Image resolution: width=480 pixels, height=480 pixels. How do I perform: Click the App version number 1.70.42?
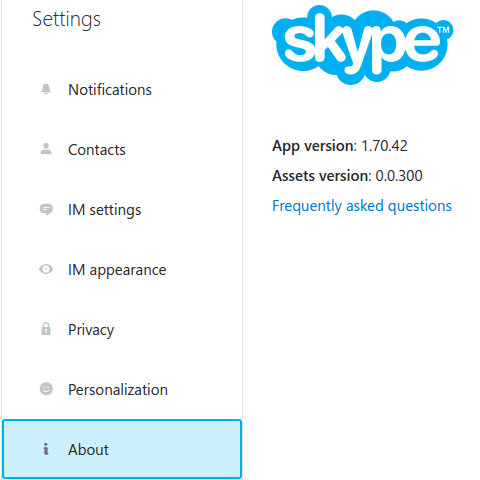coord(384,146)
